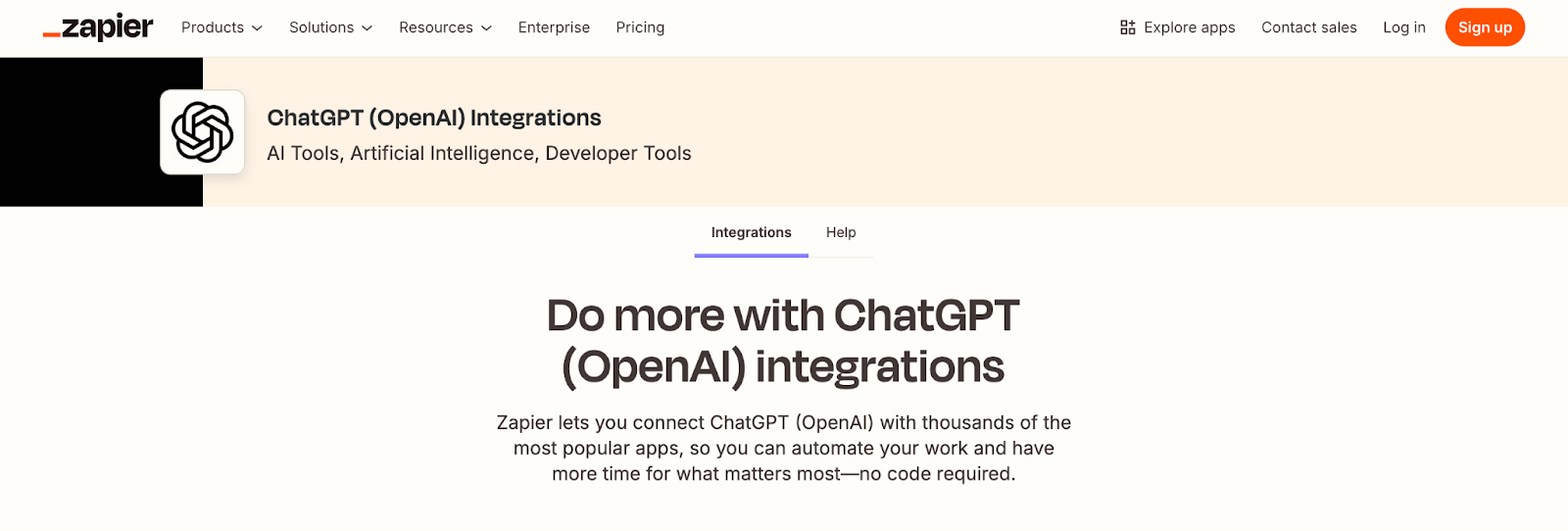1568x531 pixels.
Task: Click the Explore apps grid icon
Action: coord(1128,27)
